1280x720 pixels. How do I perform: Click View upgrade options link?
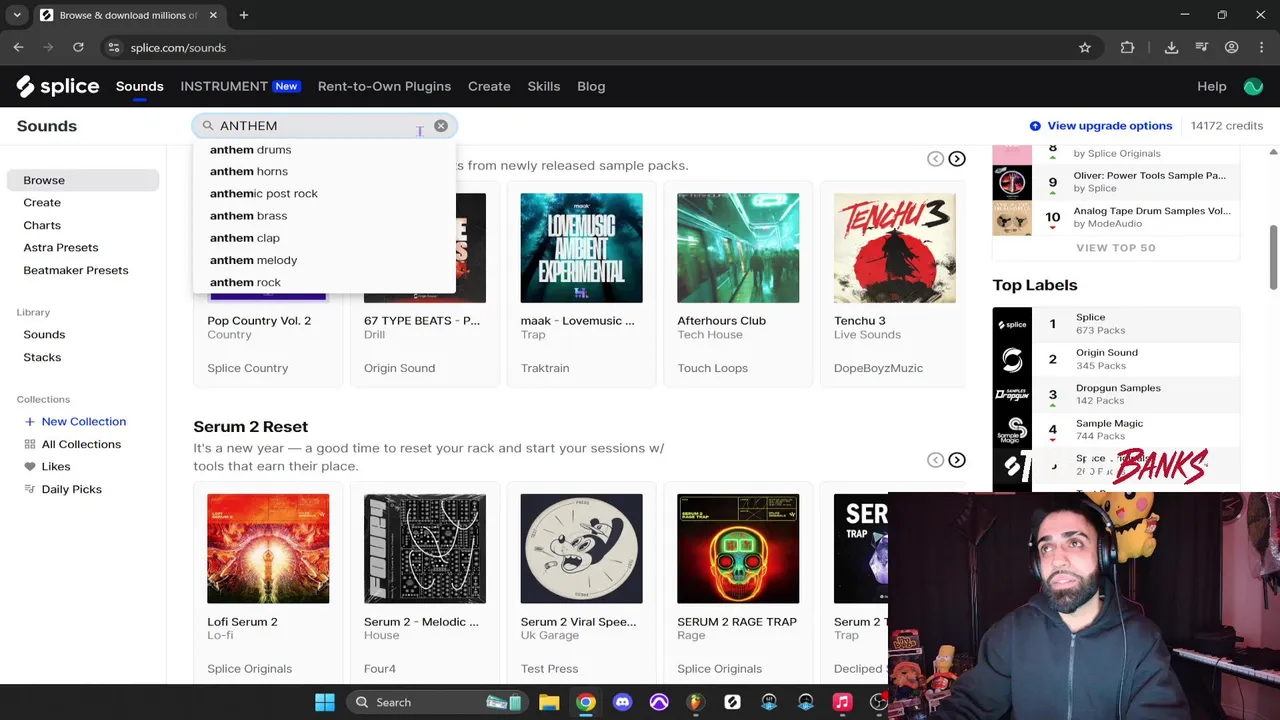[1109, 126]
